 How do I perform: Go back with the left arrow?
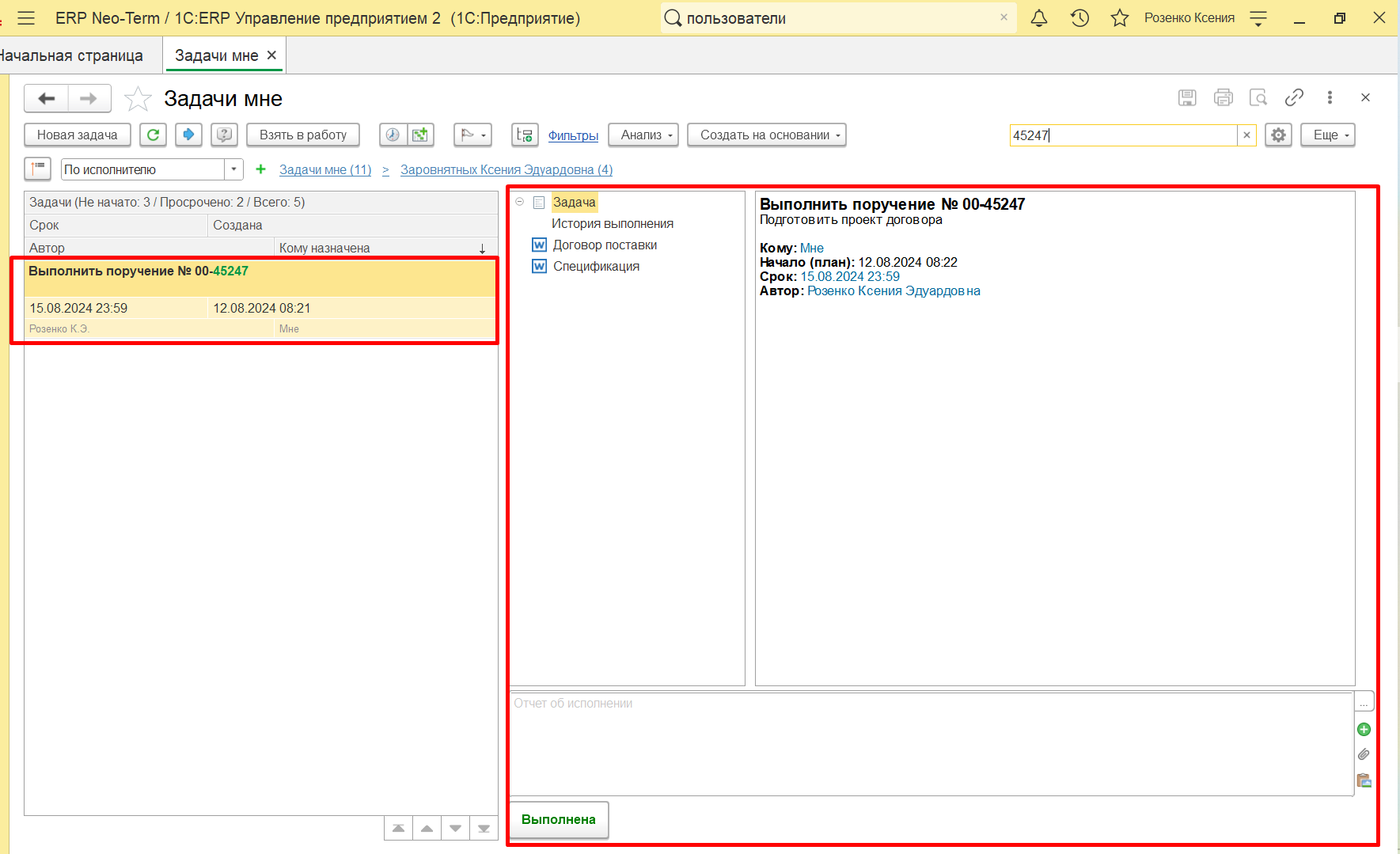point(47,98)
